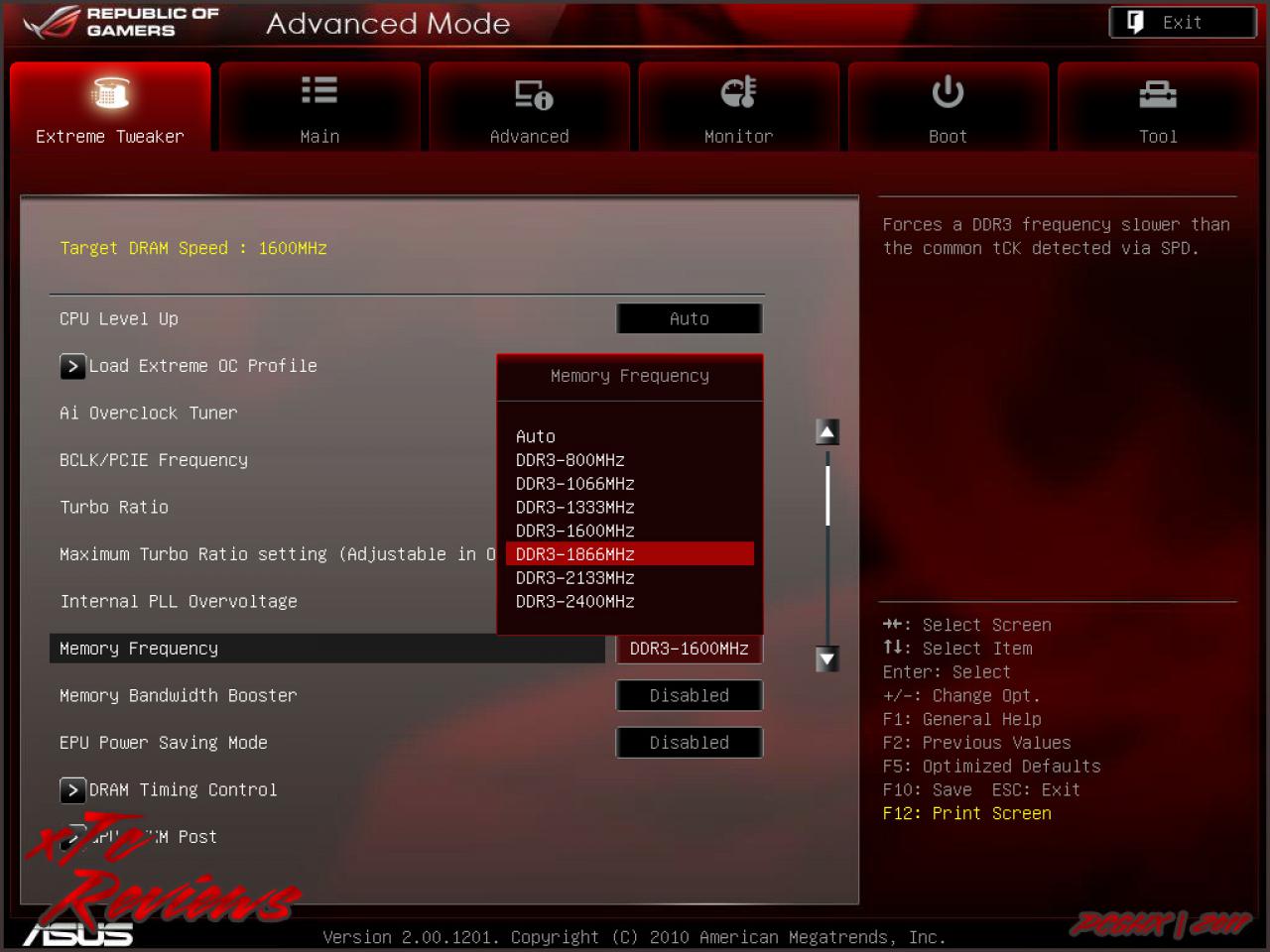Expand Load Extreme OC Profile arrow

click(72, 366)
